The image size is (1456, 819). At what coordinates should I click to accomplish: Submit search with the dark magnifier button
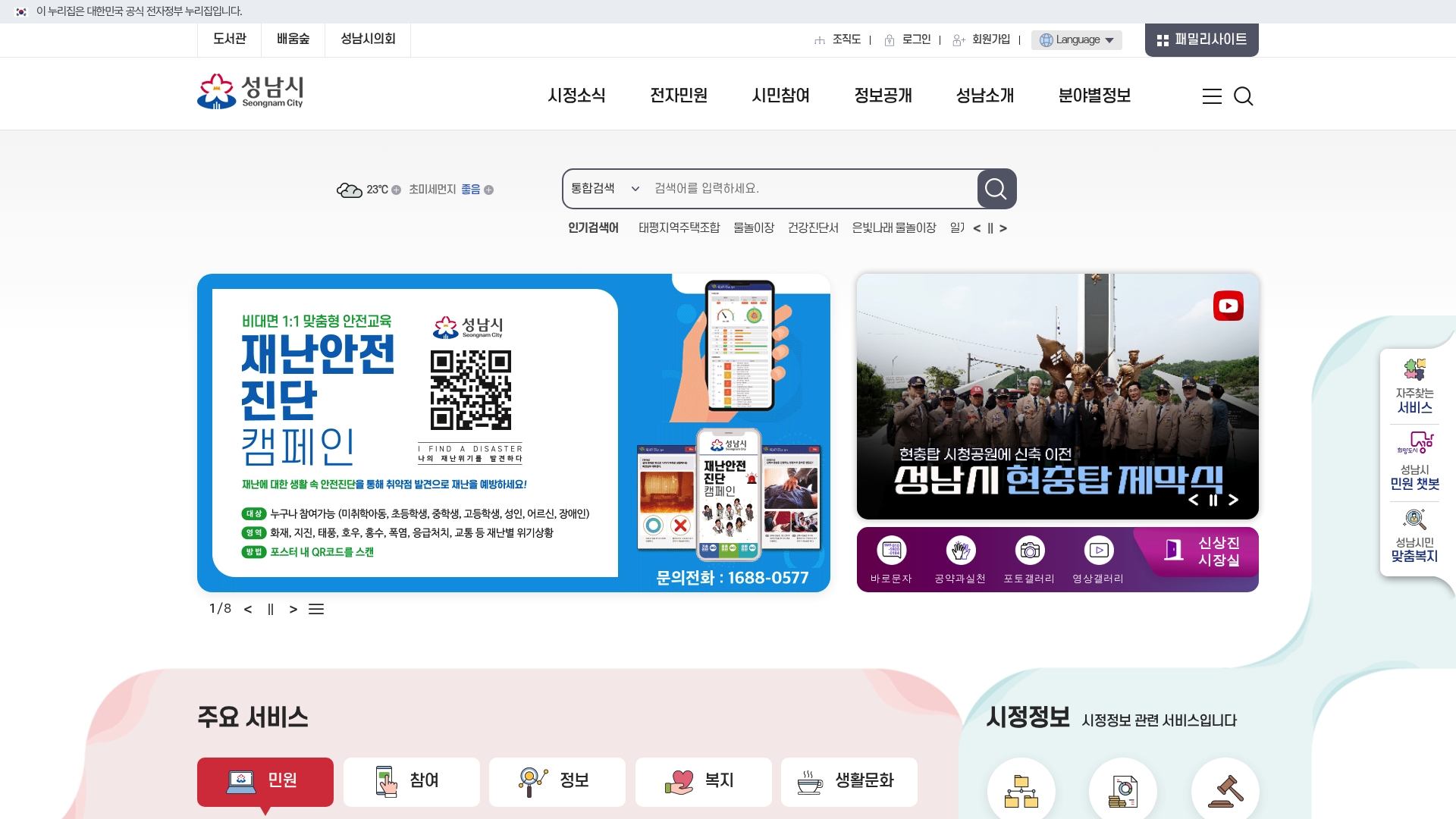tap(996, 189)
